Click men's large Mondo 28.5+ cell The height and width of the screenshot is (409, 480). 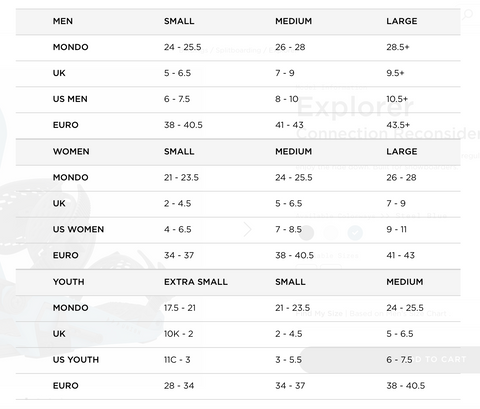pos(398,47)
